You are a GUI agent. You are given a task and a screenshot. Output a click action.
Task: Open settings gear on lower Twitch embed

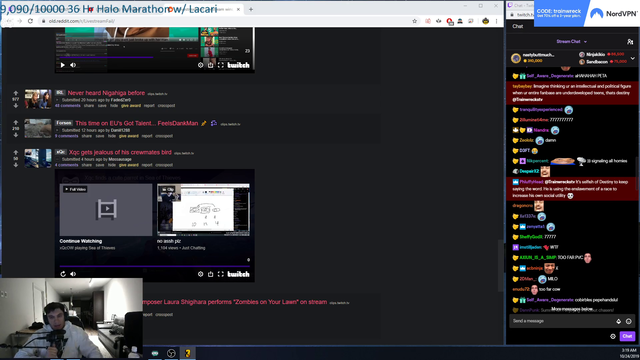(x=200, y=274)
